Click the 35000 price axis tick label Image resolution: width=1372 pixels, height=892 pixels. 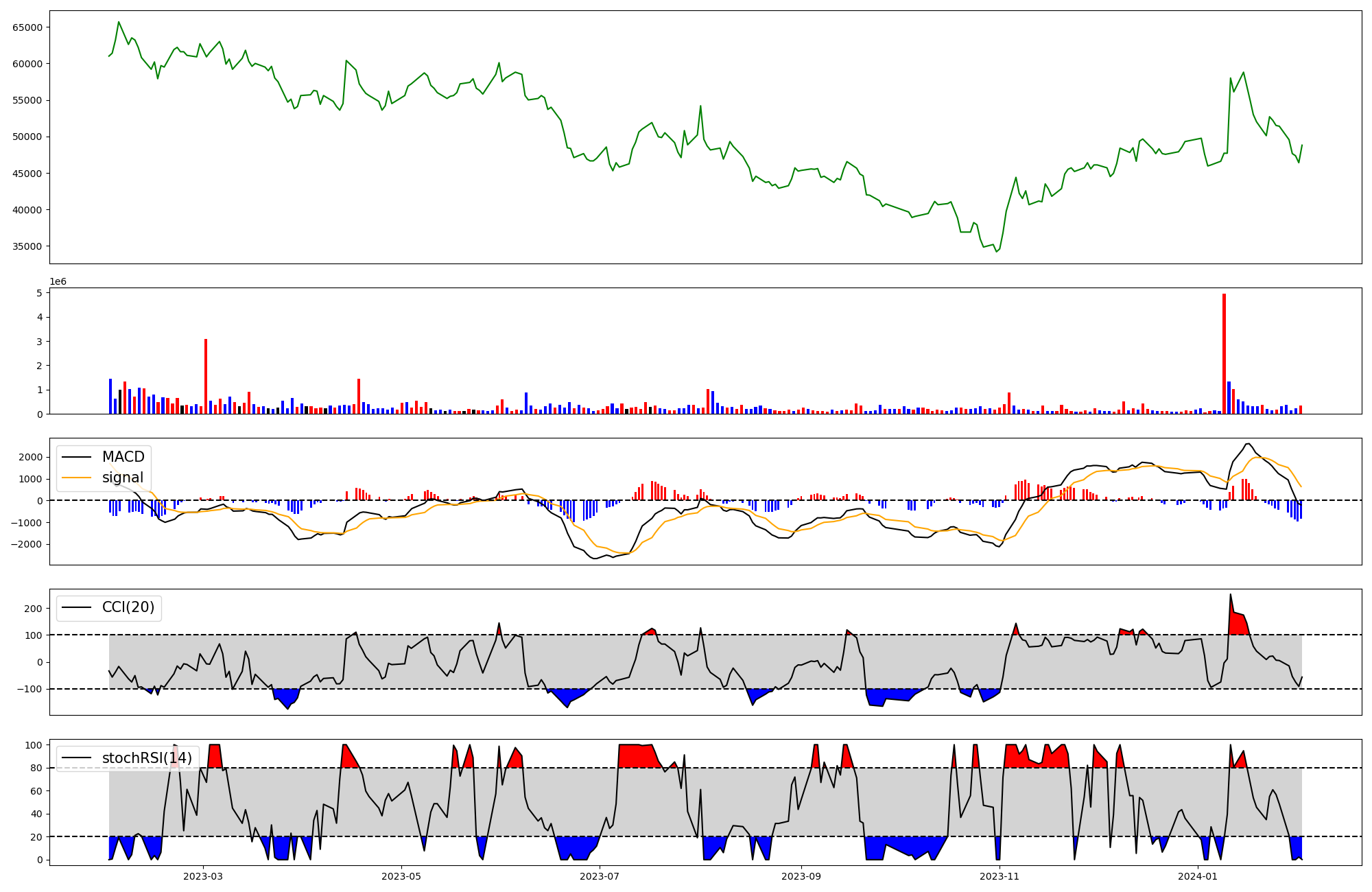pos(27,246)
